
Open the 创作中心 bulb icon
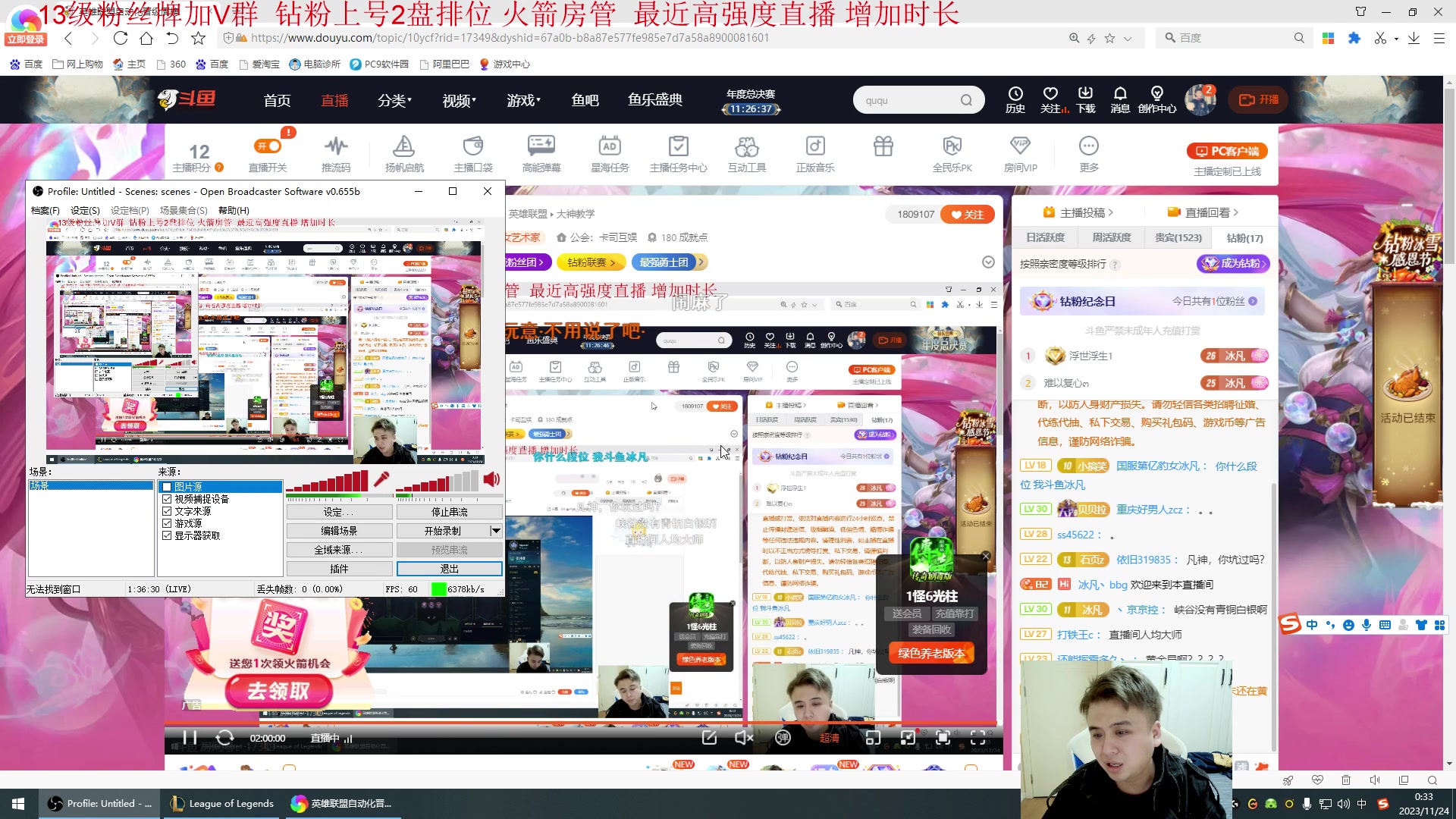[1157, 99]
